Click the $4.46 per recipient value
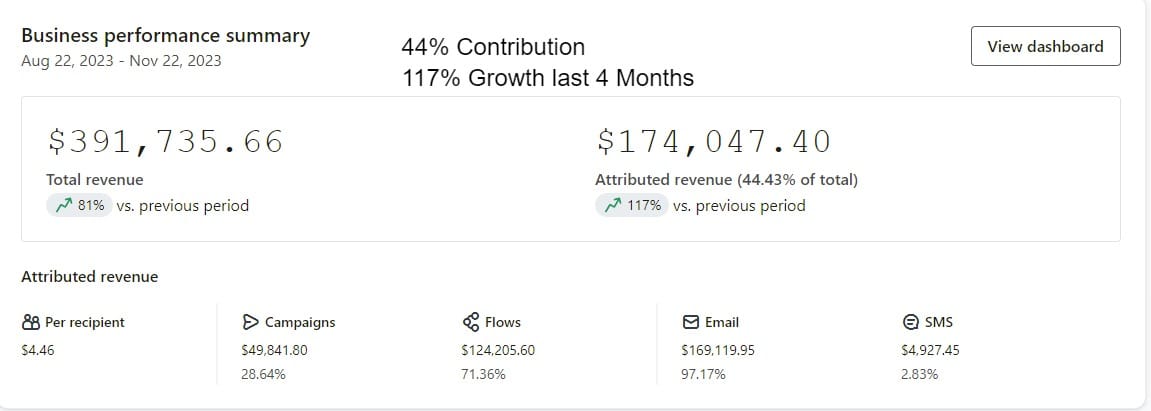This screenshot has height=411, width=1151. click(37, 350)
